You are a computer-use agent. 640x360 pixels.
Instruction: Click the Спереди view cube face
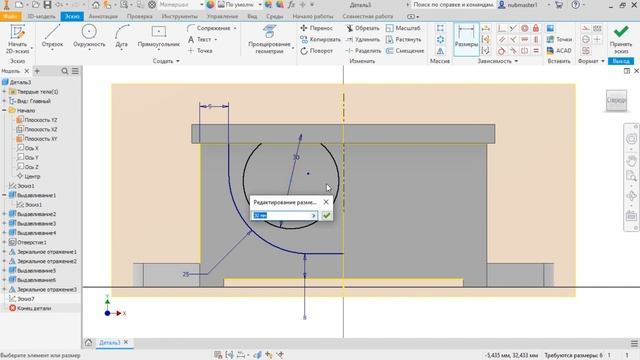click(616, 100)
